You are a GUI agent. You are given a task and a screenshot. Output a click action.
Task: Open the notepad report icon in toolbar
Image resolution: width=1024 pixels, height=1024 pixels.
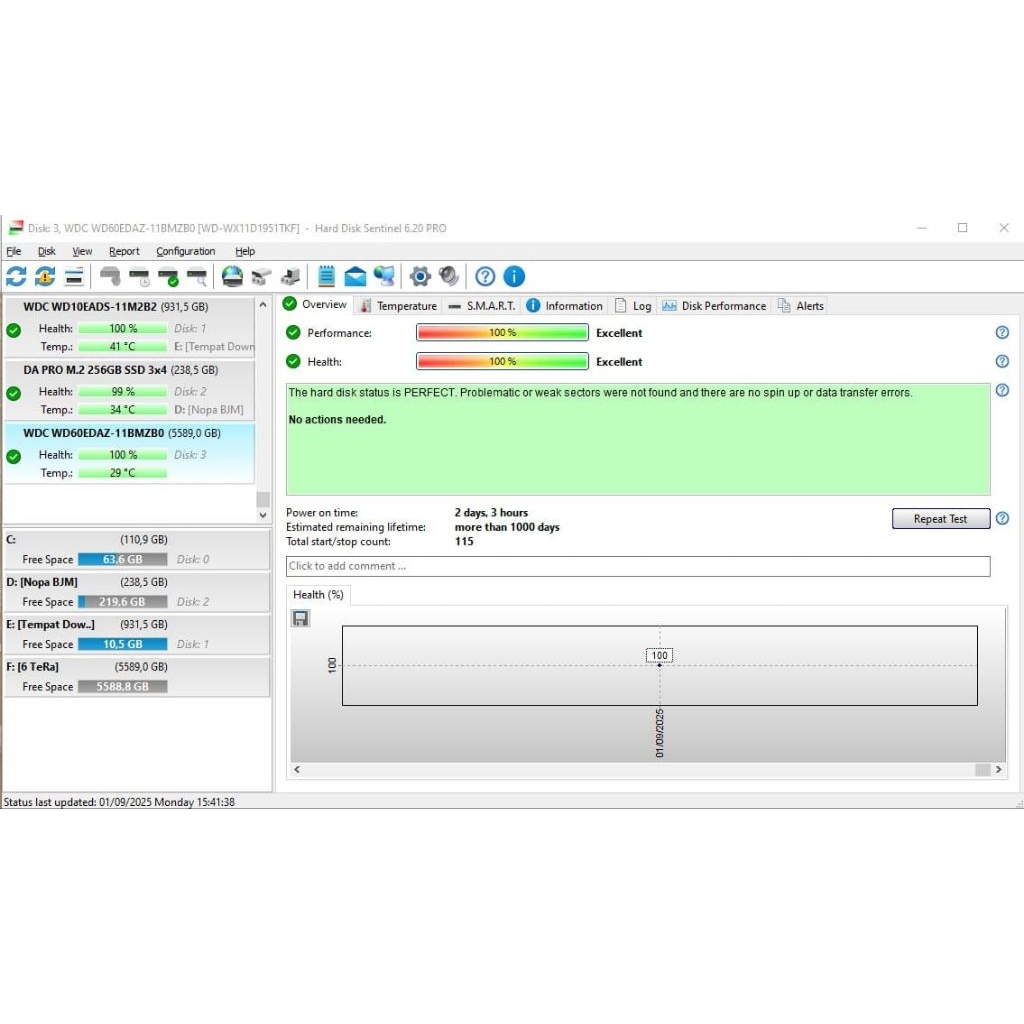[326, 277]
